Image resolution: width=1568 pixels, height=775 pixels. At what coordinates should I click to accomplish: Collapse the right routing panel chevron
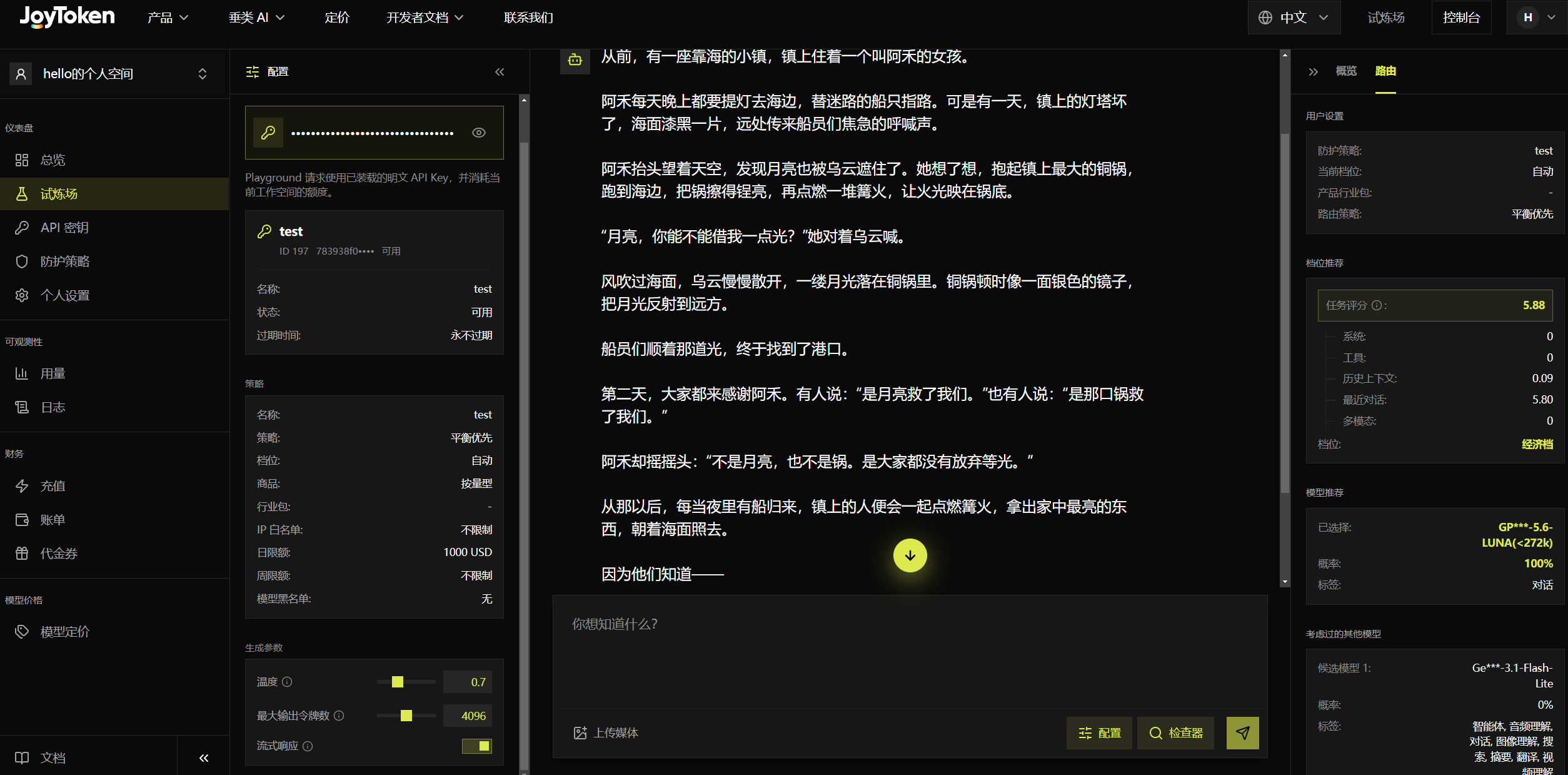1314,72
